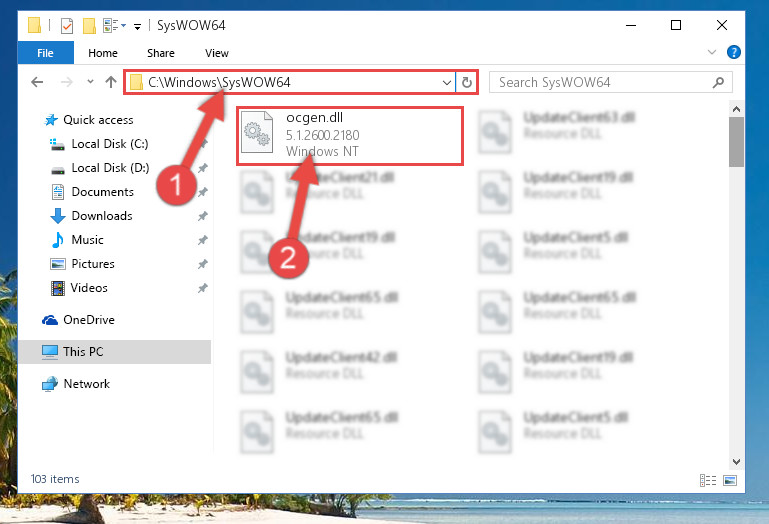Click the '103 items' status text
The height and width of the screenshot is (524, 769).
pos(55,479)
